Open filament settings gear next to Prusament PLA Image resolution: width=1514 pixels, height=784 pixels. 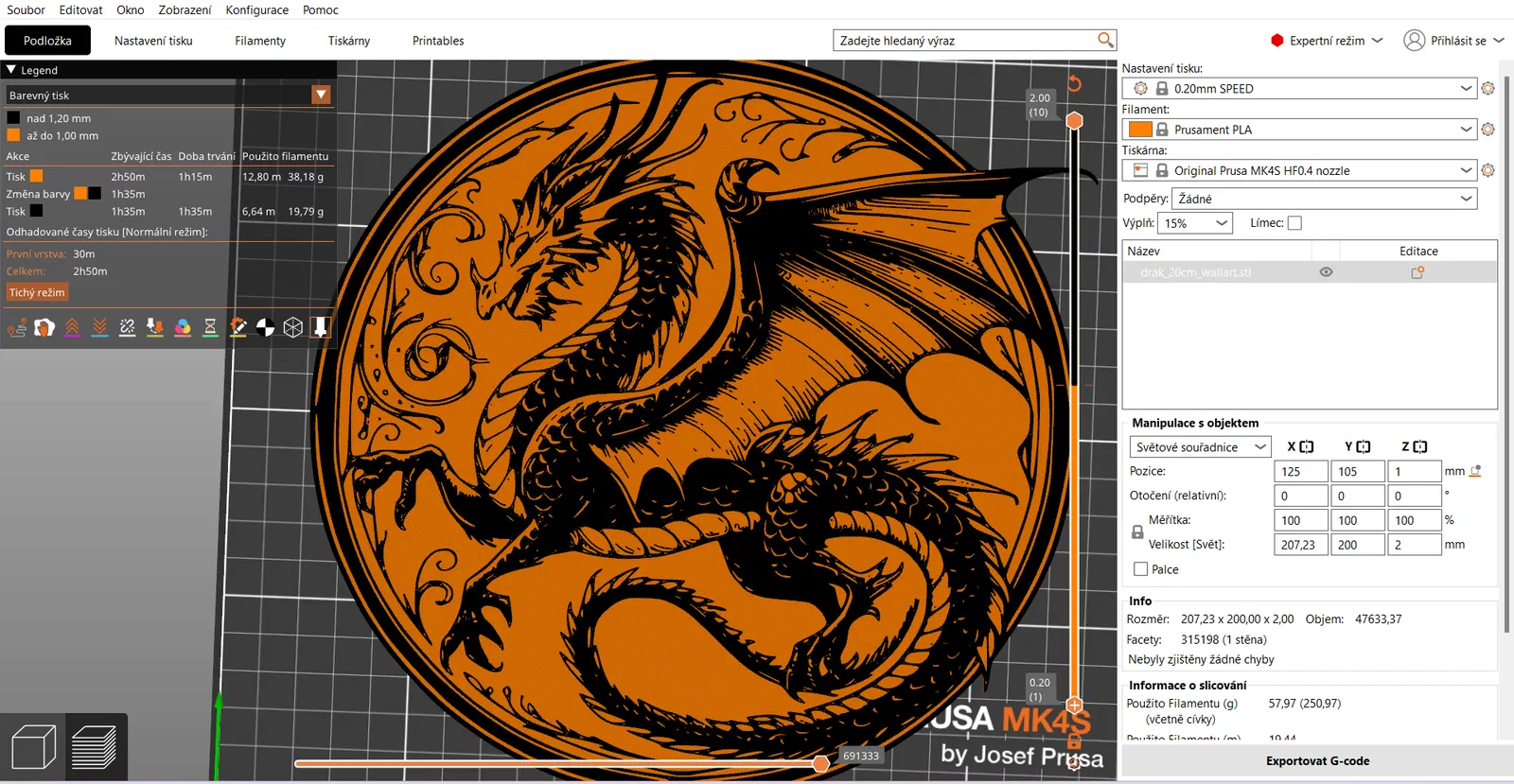click(1488, 130)
